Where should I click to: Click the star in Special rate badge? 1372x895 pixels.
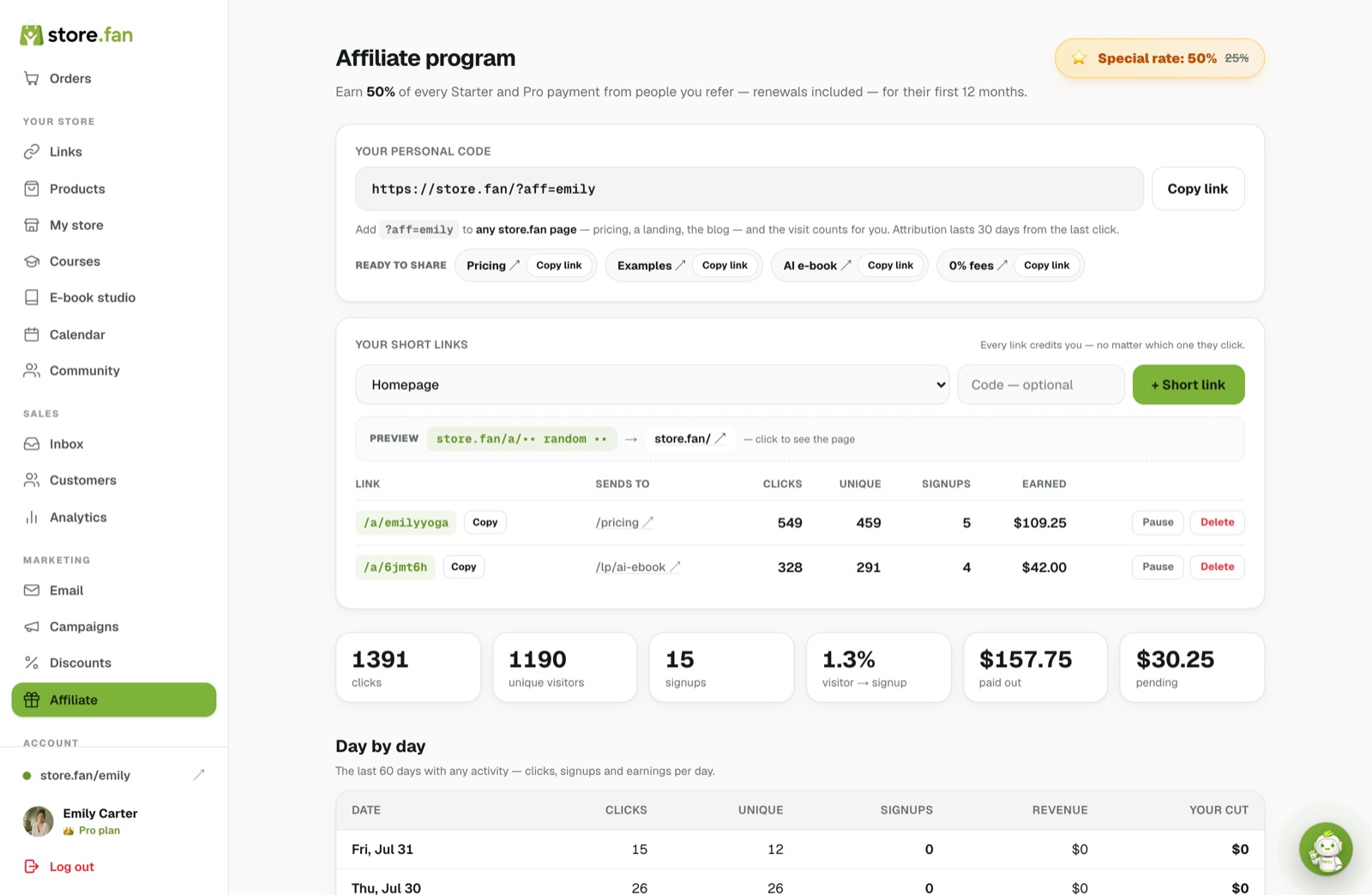click(1080, 58)
